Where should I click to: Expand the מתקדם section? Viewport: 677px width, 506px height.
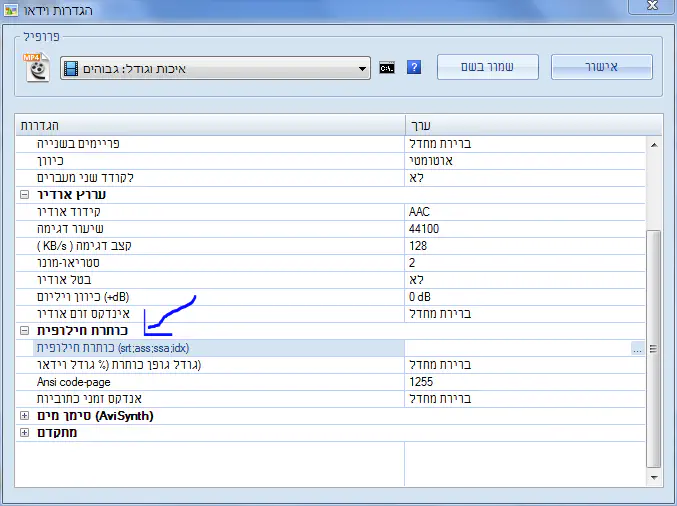[x=24, y=433]
